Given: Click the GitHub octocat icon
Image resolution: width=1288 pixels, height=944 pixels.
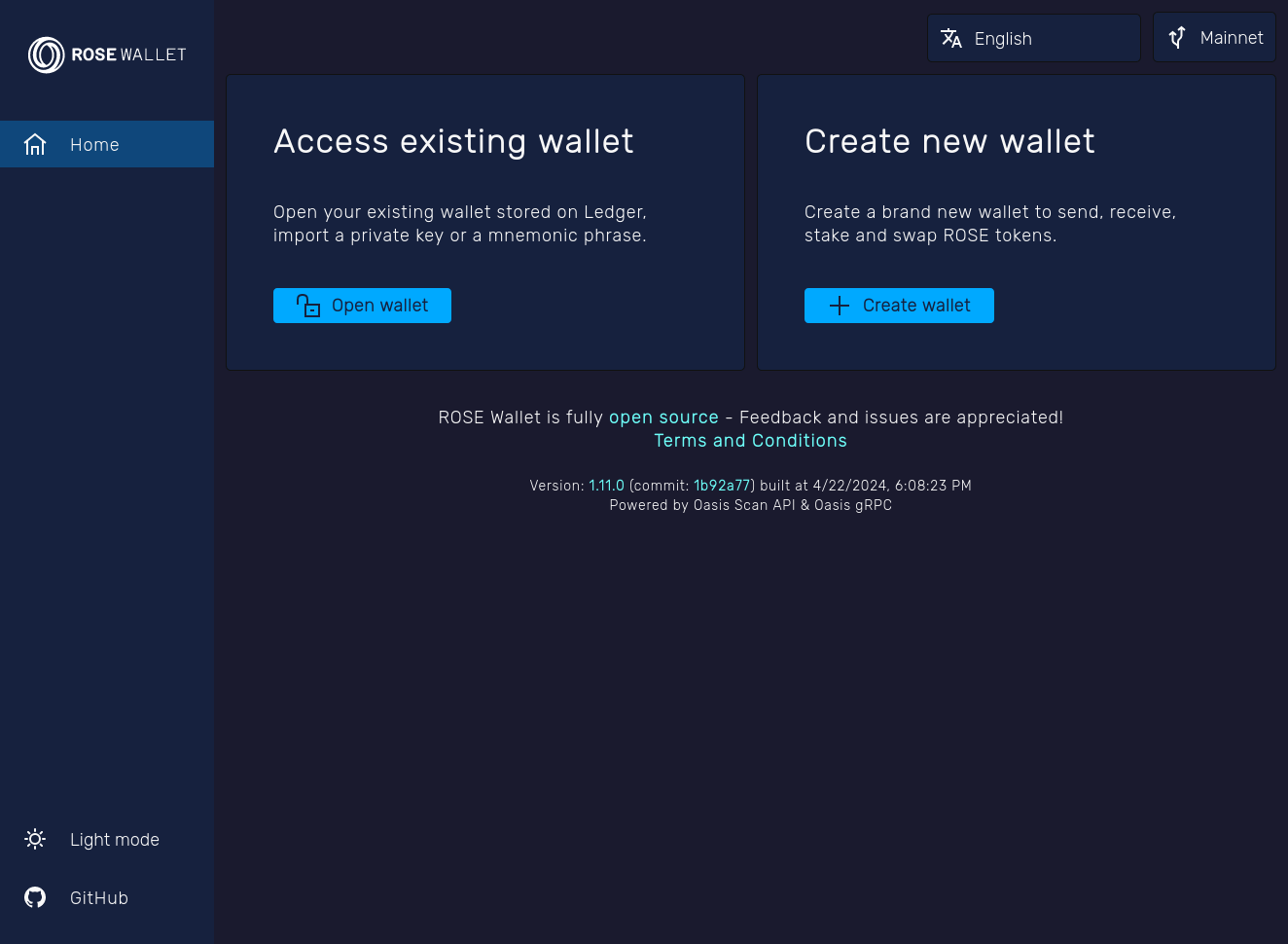Looking at the screenshot, I should point(35,898).
